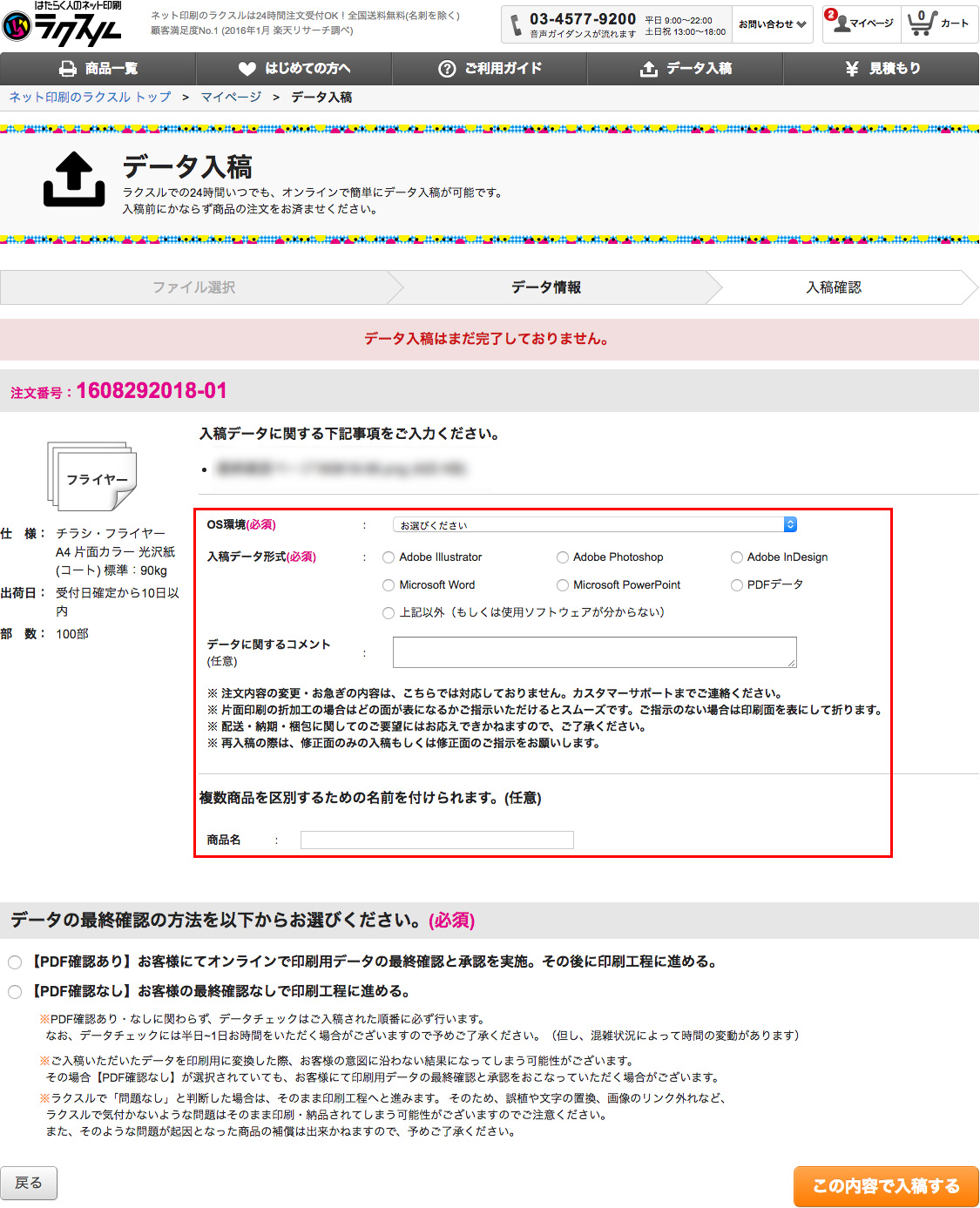Viewport: 980px width, 1208px height.
Task: Choose Microsoft PowerPoint format
Action: (563, 585)
